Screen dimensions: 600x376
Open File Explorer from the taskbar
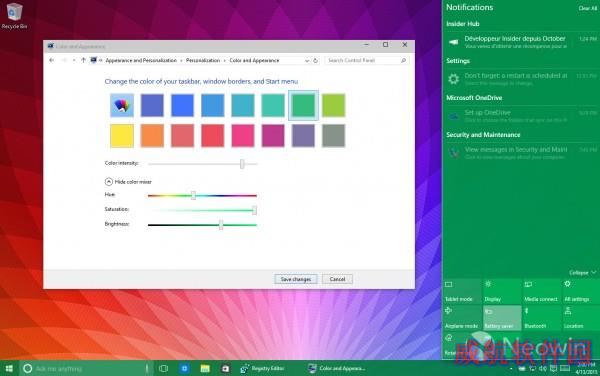(x=205, y=368)
